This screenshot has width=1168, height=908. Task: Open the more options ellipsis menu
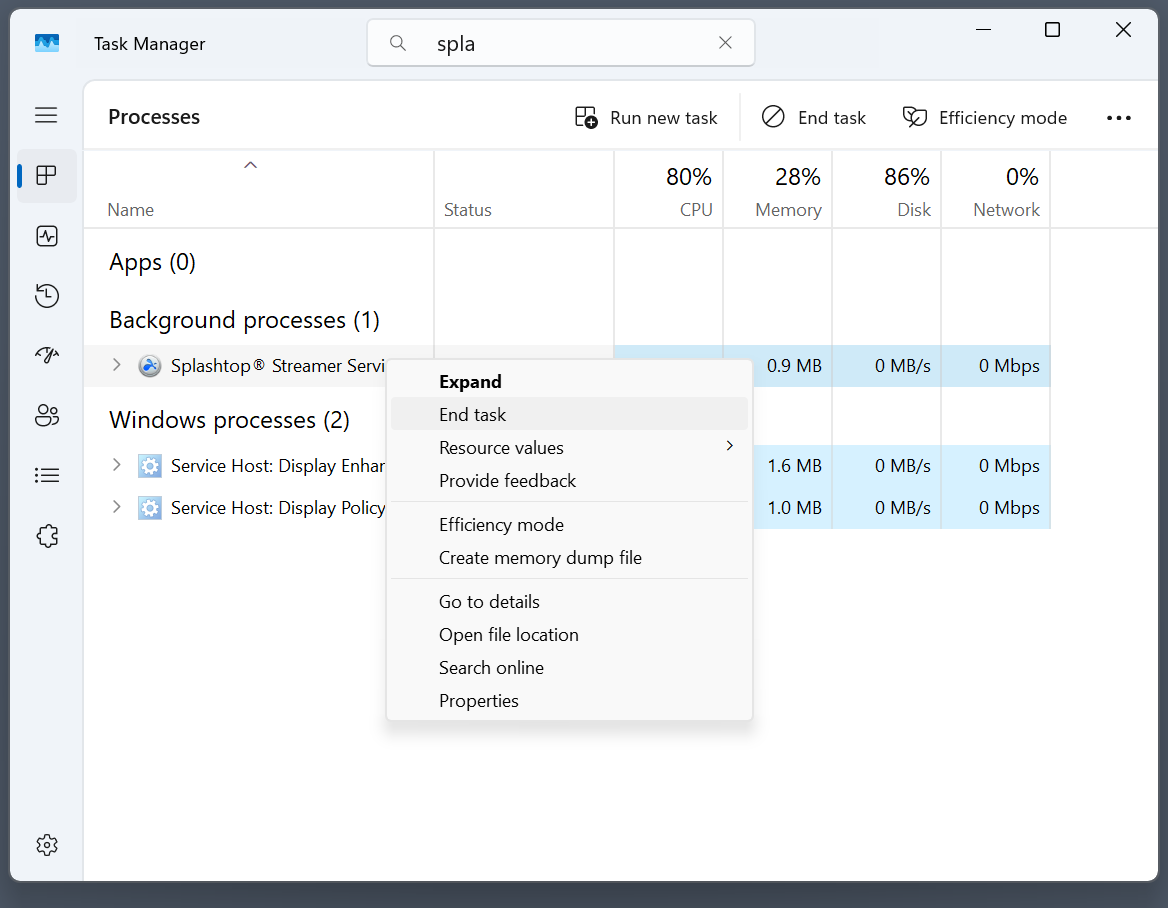pos(1118,118)
